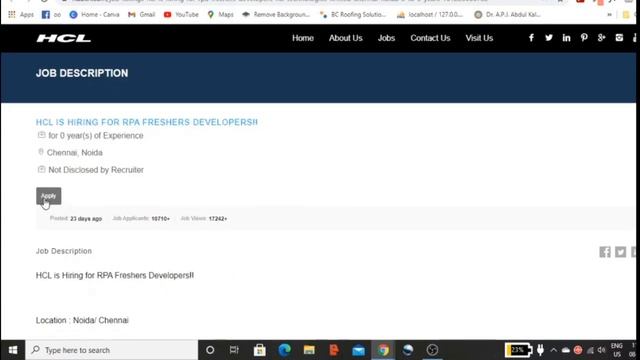Open HCL LinkedIn icon in header
640x360 pixels.
coord(566,38)
